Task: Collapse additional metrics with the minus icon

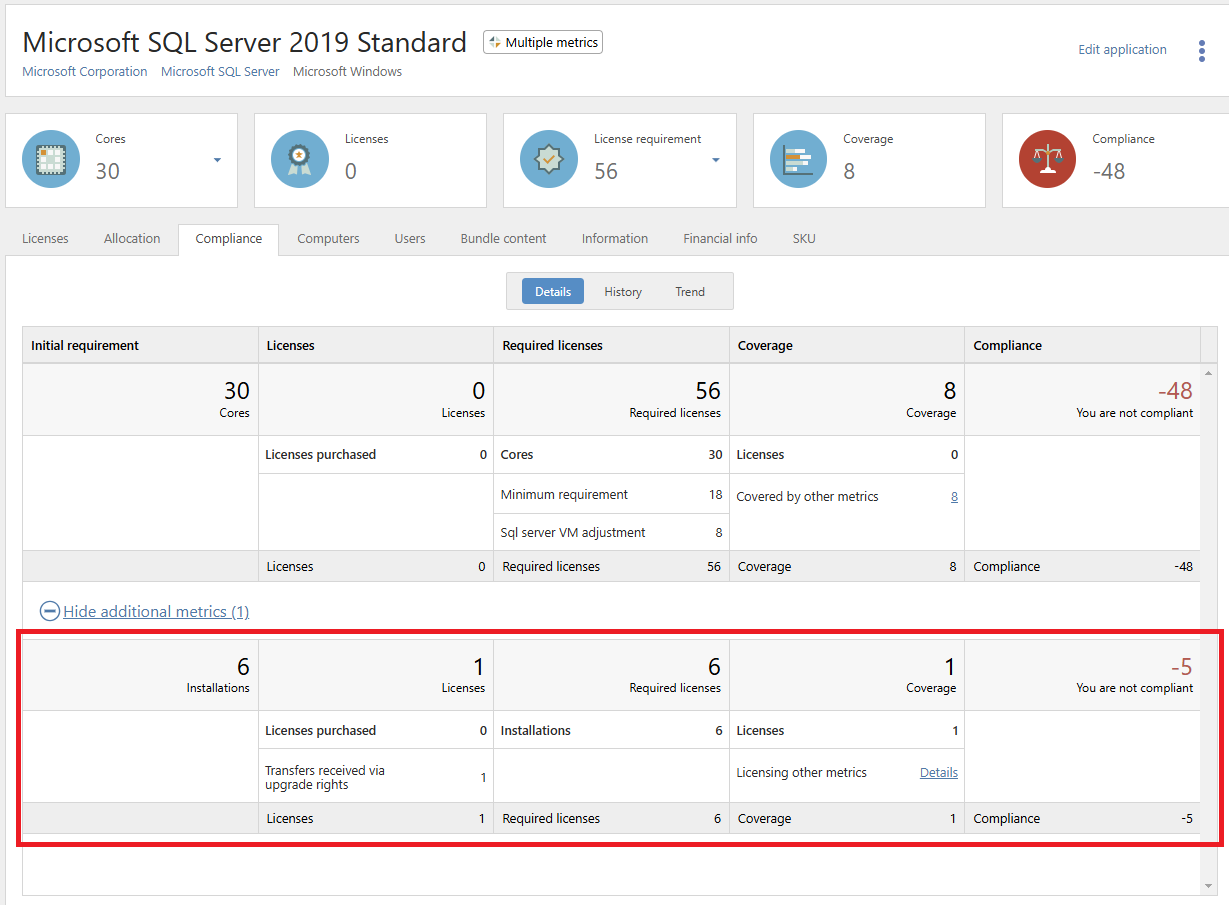Action: point(49,611)
